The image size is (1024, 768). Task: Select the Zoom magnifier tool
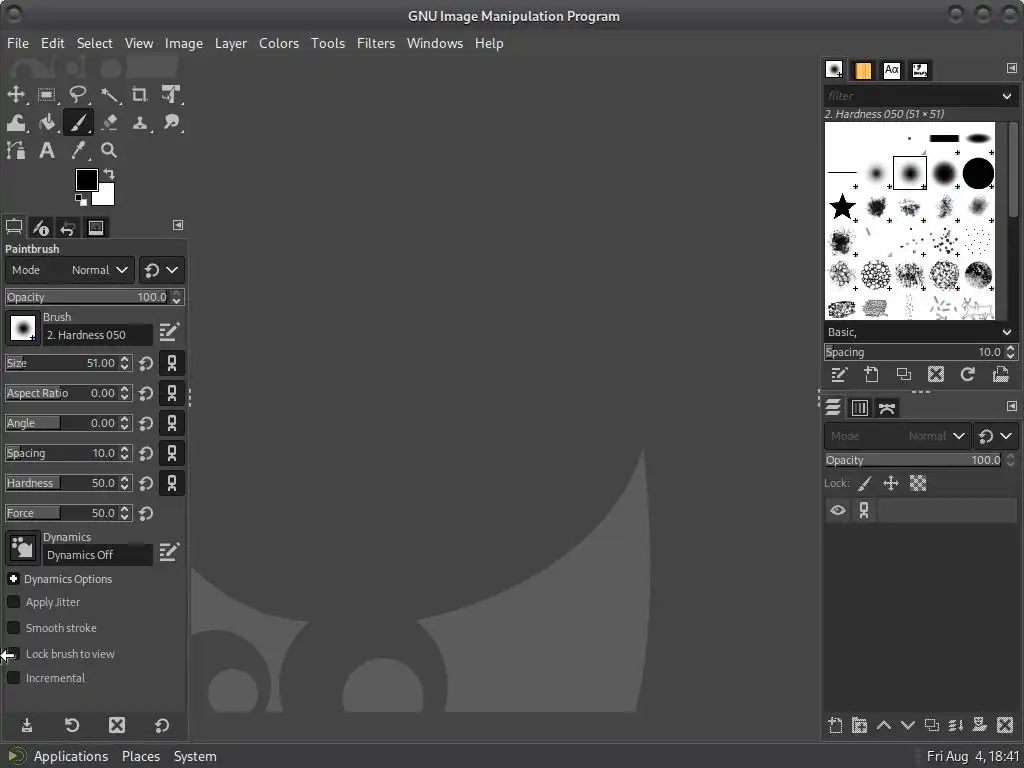coord(109,150)
